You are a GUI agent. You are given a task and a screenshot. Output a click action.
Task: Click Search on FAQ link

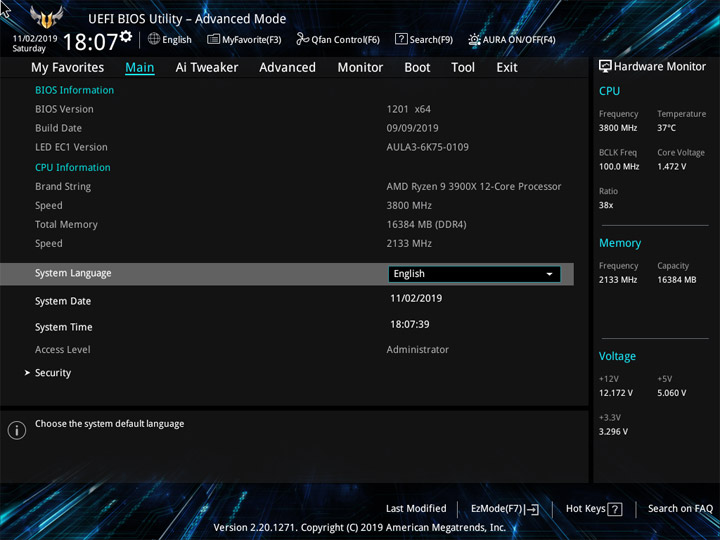point(680,508)
